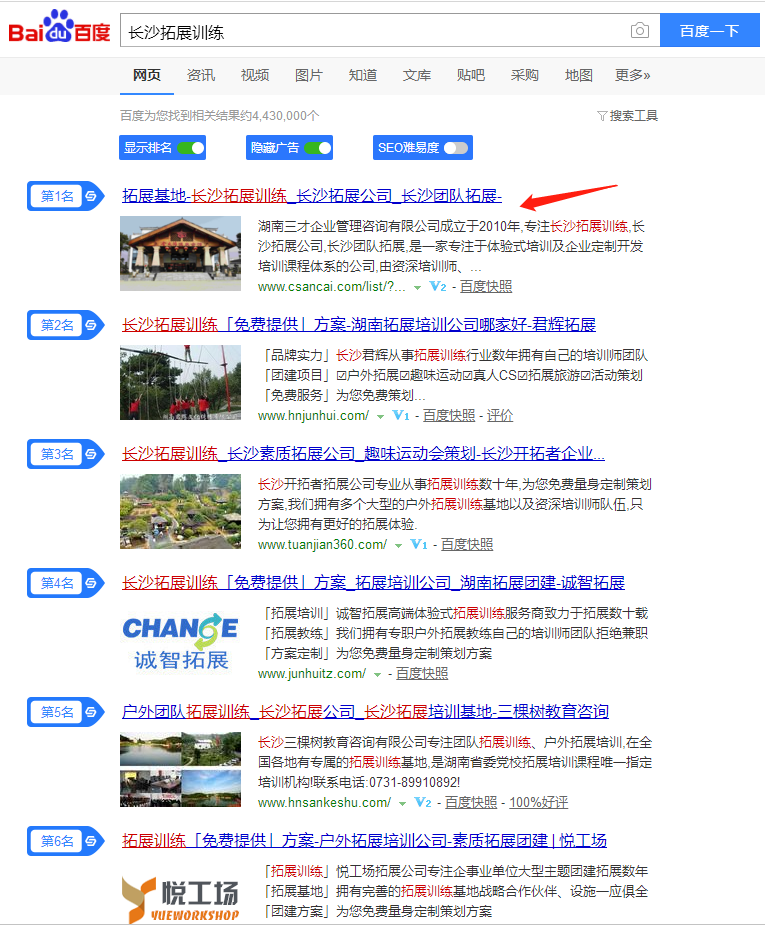This screenshot has height=927, width=765.
Task: Click V2 credit badge for csancai.com
Action: (x=437, y=286)
